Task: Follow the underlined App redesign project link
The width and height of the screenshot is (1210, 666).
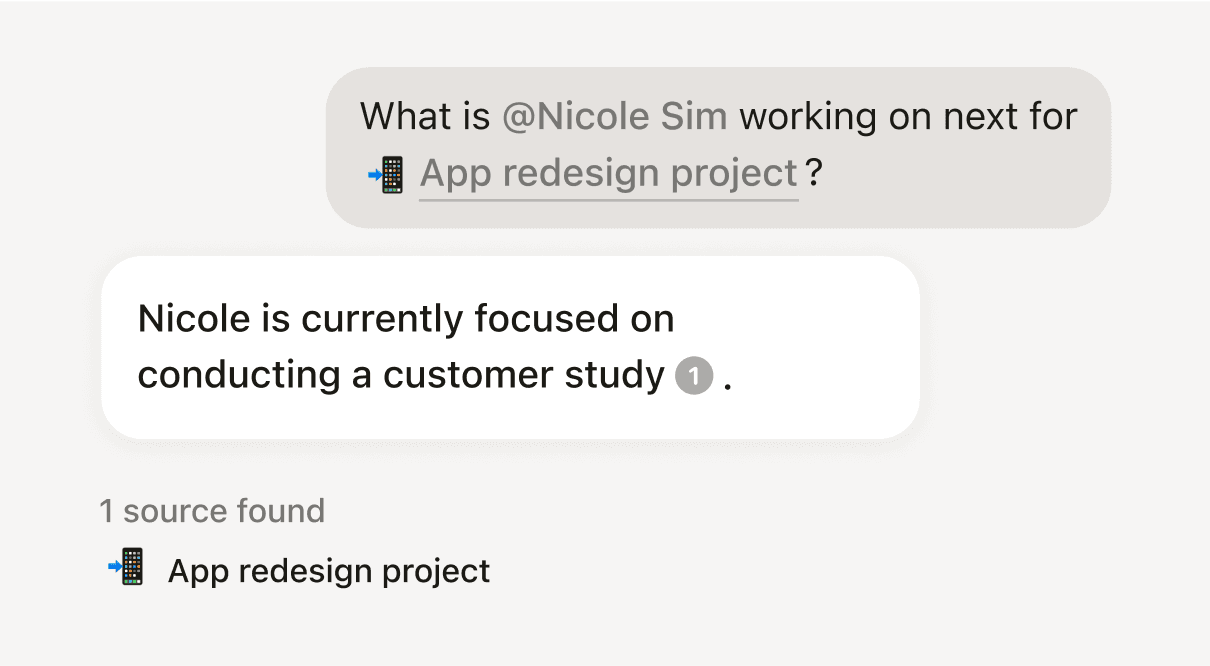Action: 608,174
